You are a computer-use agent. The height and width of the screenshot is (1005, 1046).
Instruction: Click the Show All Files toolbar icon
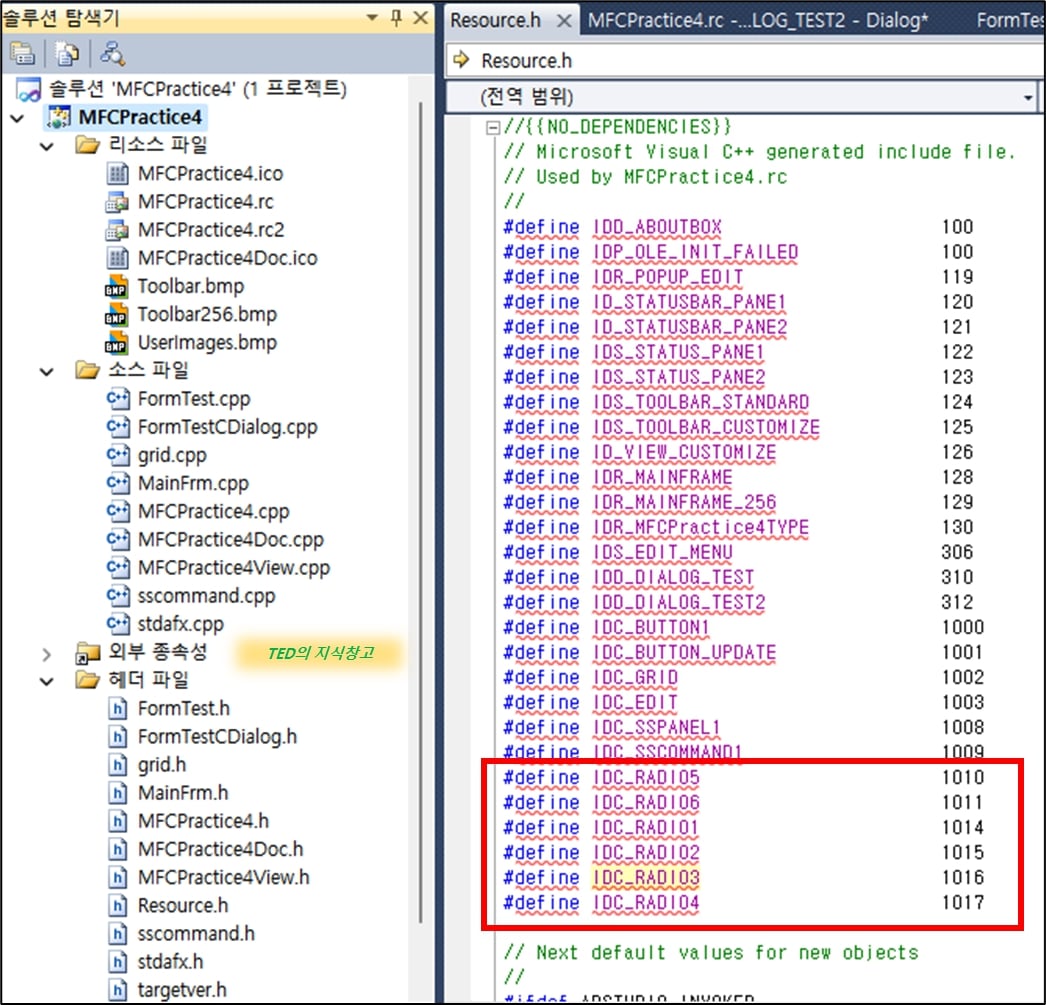pos(67,54)
